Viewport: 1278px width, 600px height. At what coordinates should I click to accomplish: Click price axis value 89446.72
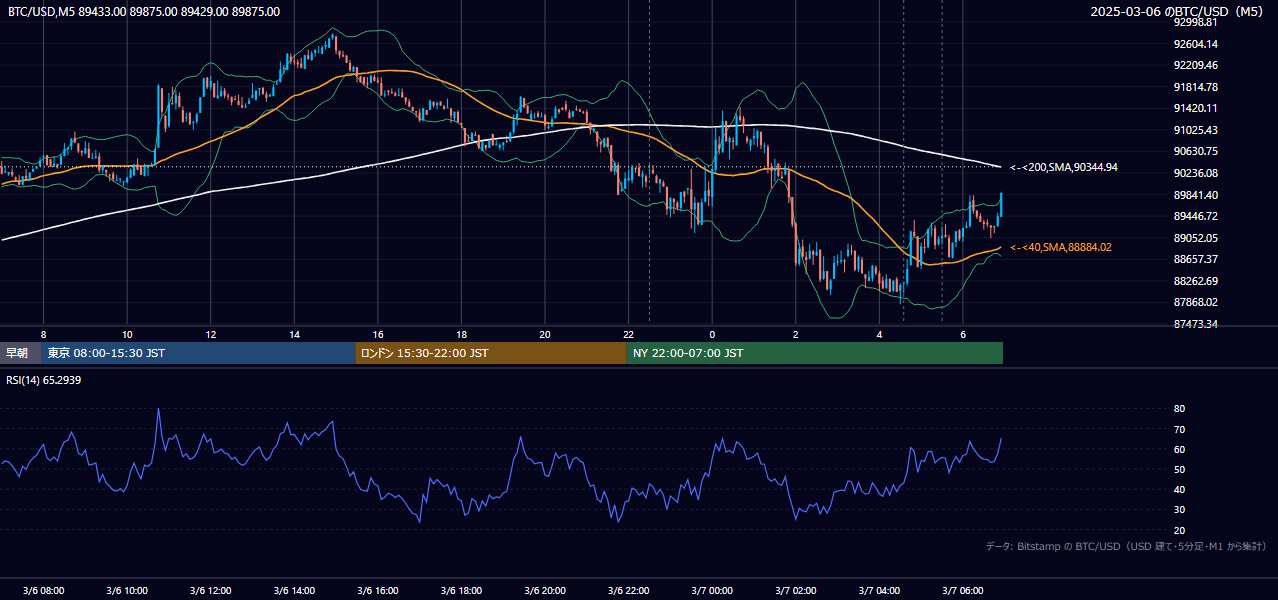1195,216
